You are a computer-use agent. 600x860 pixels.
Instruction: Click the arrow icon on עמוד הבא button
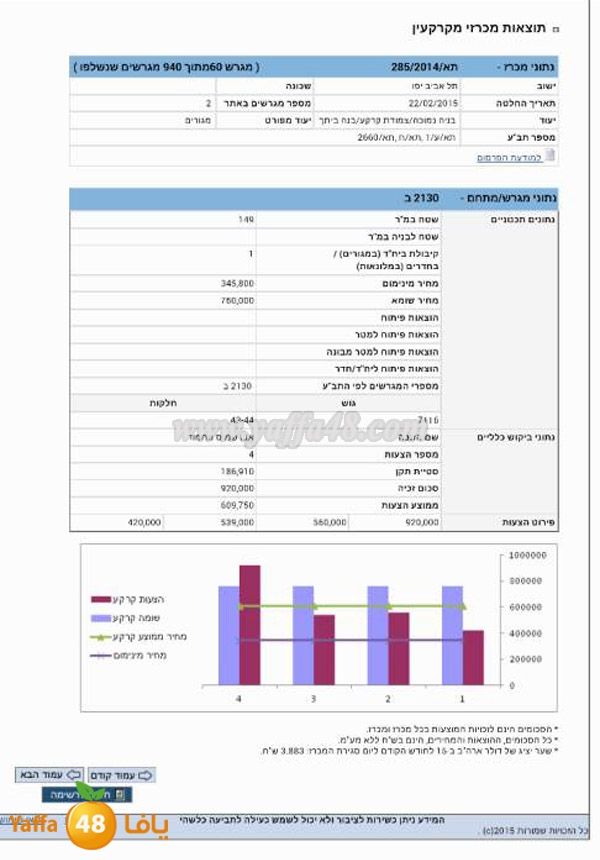[x=74, y=775]
